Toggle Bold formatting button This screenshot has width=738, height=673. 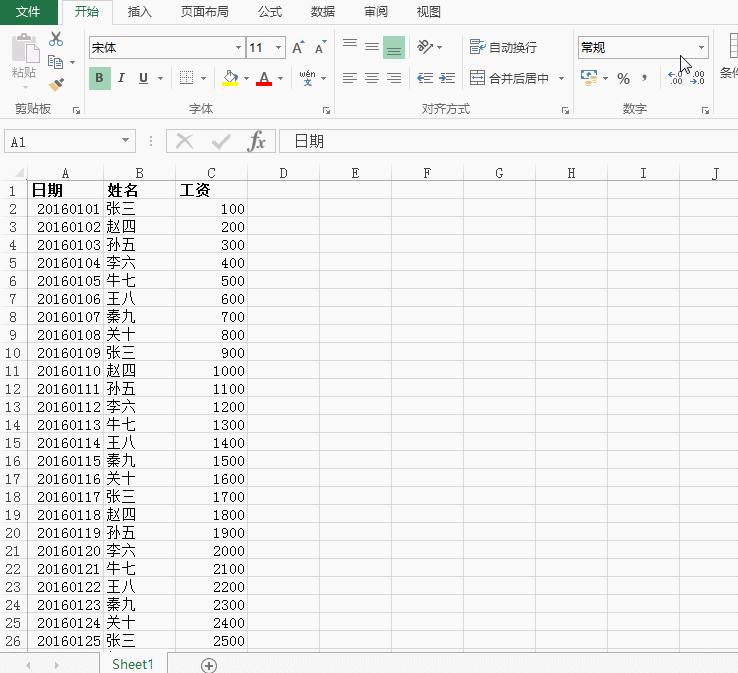tap(99, 78)
